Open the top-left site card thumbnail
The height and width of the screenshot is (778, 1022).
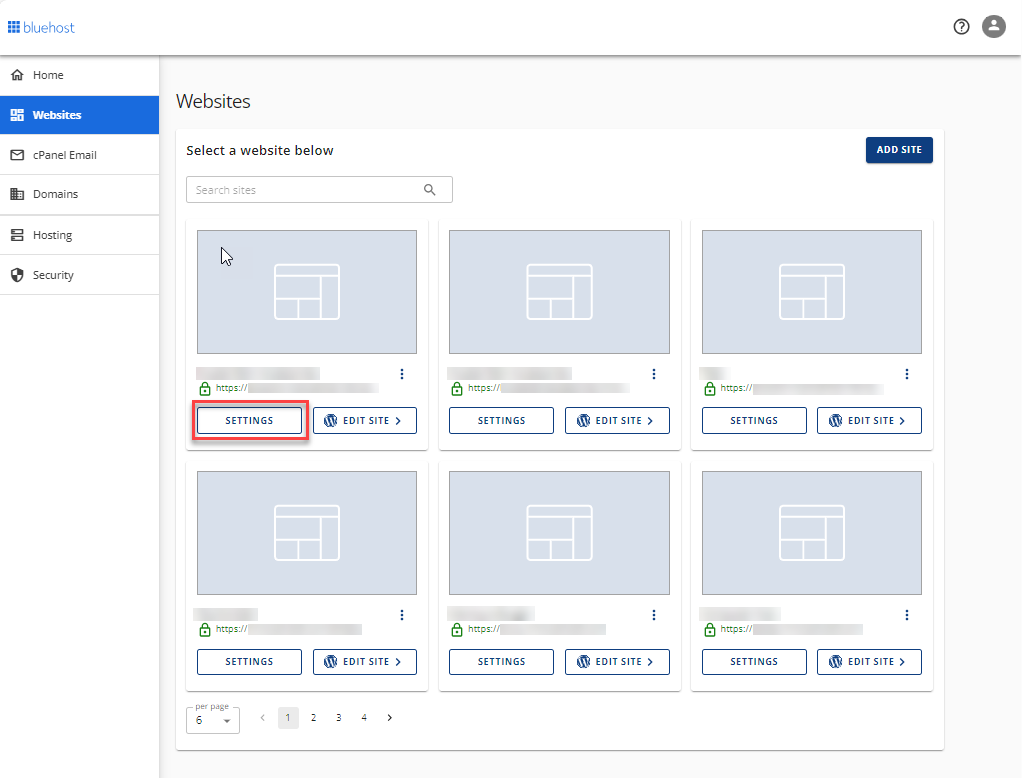pos(307,292)
